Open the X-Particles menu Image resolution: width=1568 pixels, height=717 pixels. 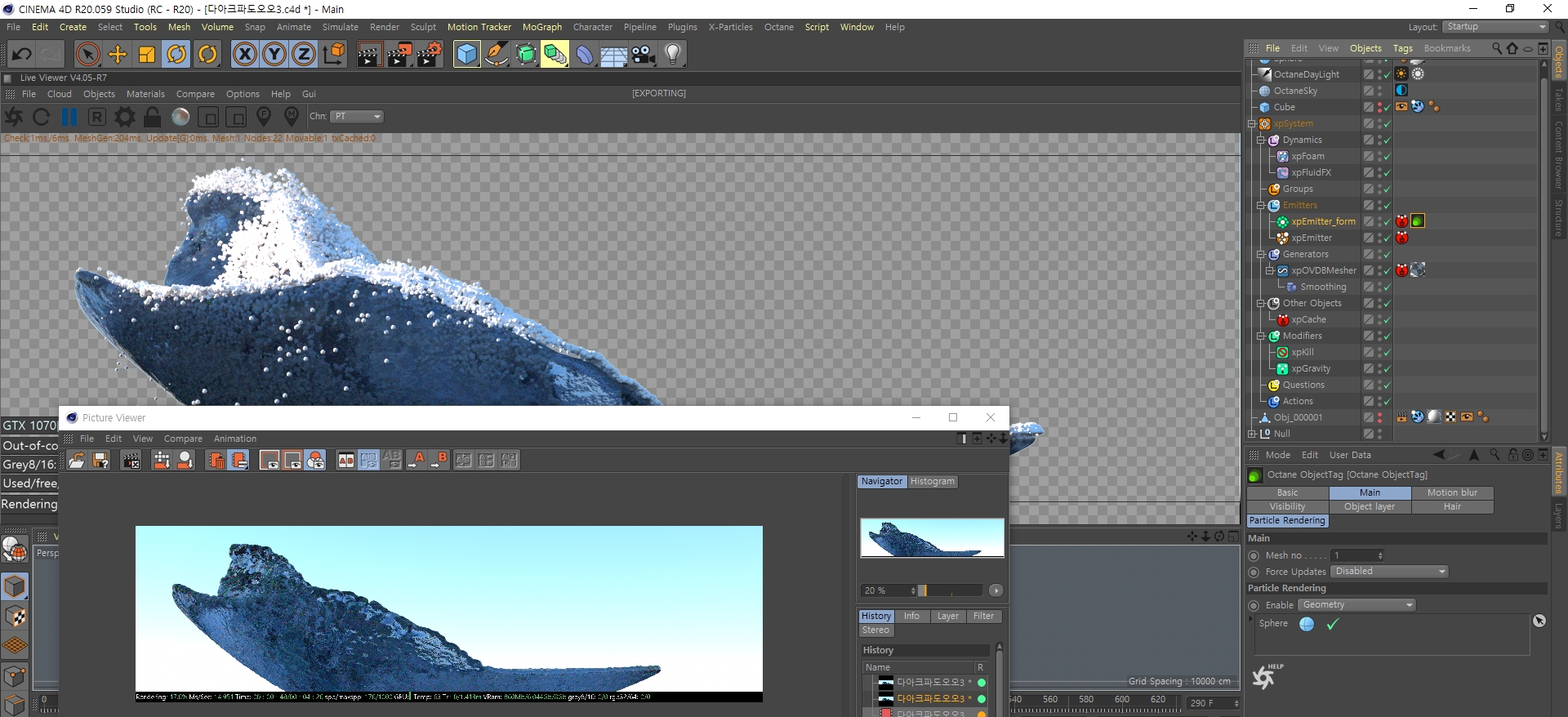click(730, 27)
